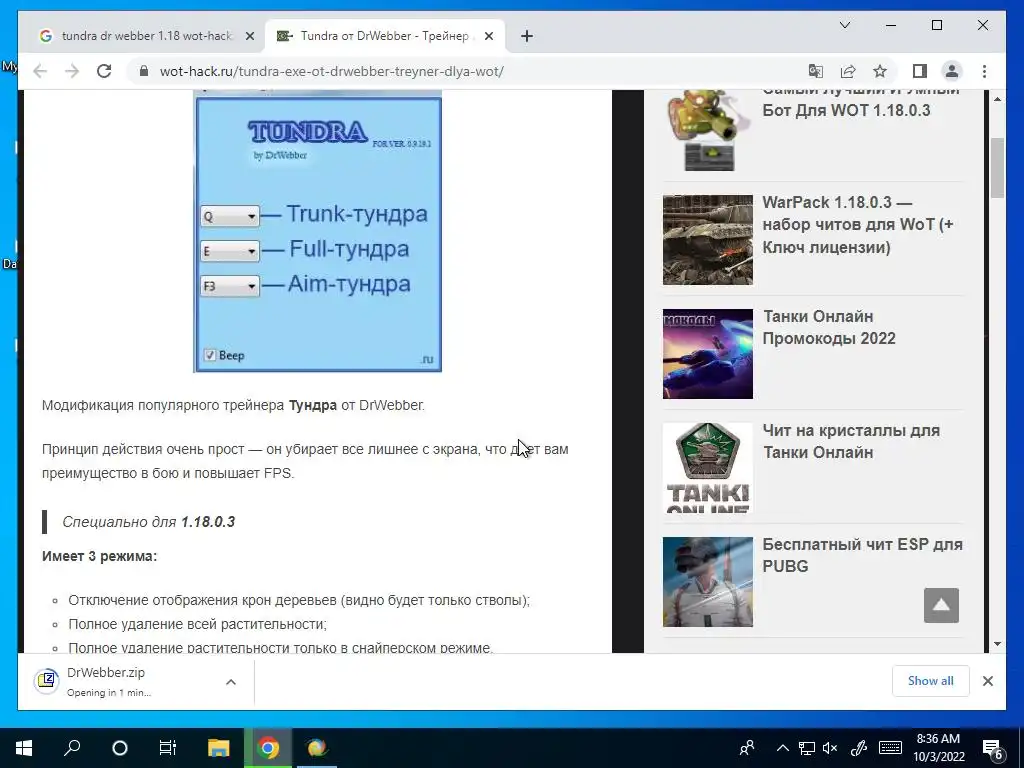Open the clock showing 8:36 AM

939,748
